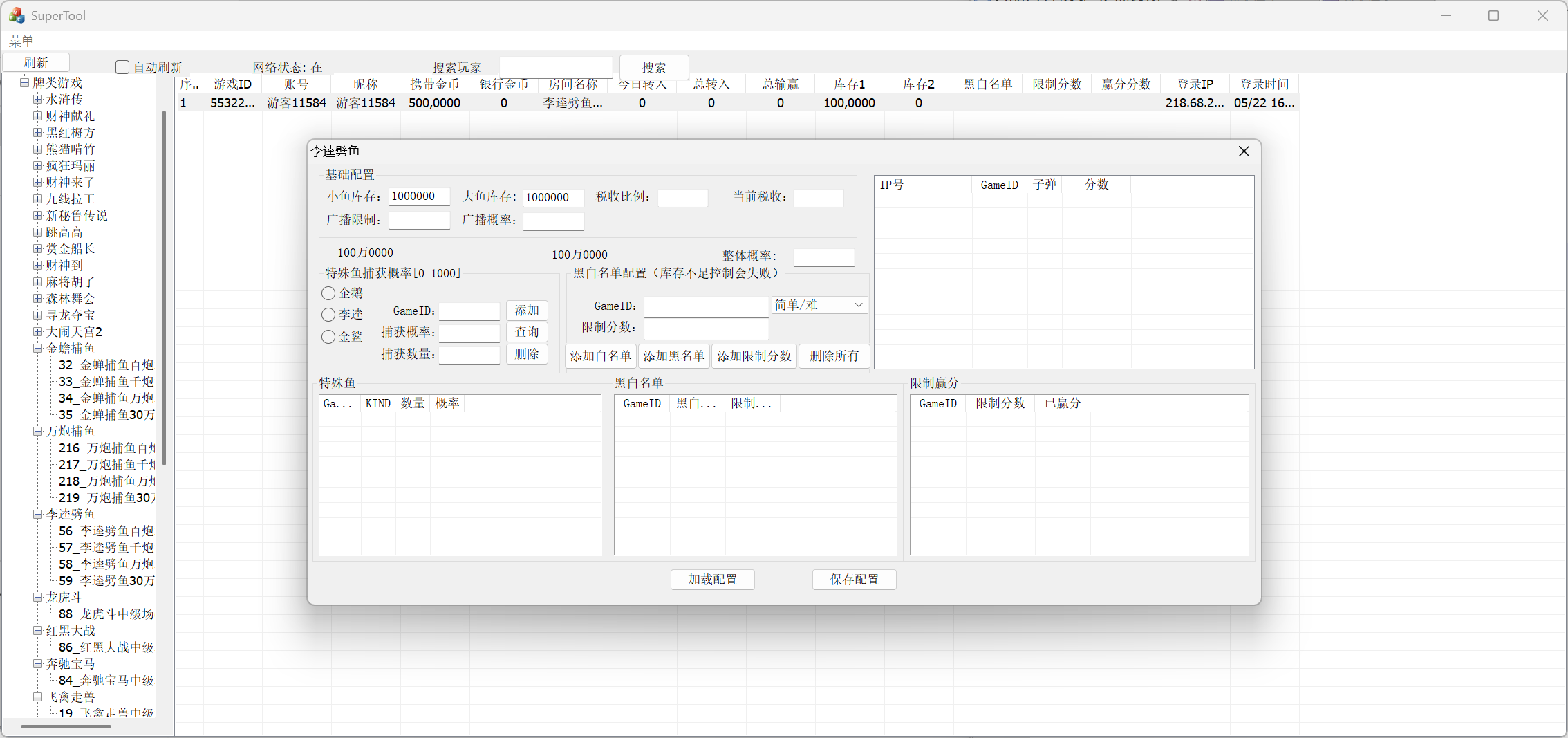
Task: Select the 李逵 radio button
Action: pyautogui.click(x=328, y=315)
